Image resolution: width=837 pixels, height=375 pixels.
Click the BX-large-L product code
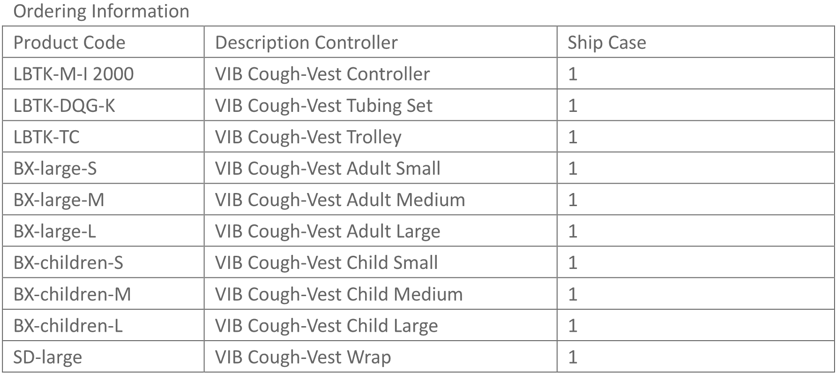point(54,231)
